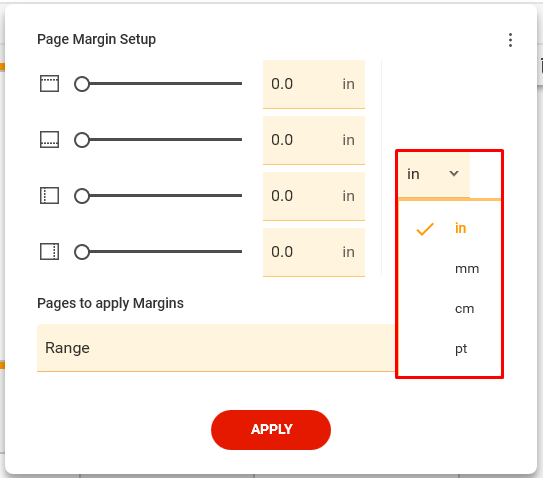Open the Range pages dropdown

pyautogui.click(x=216, y=348)
